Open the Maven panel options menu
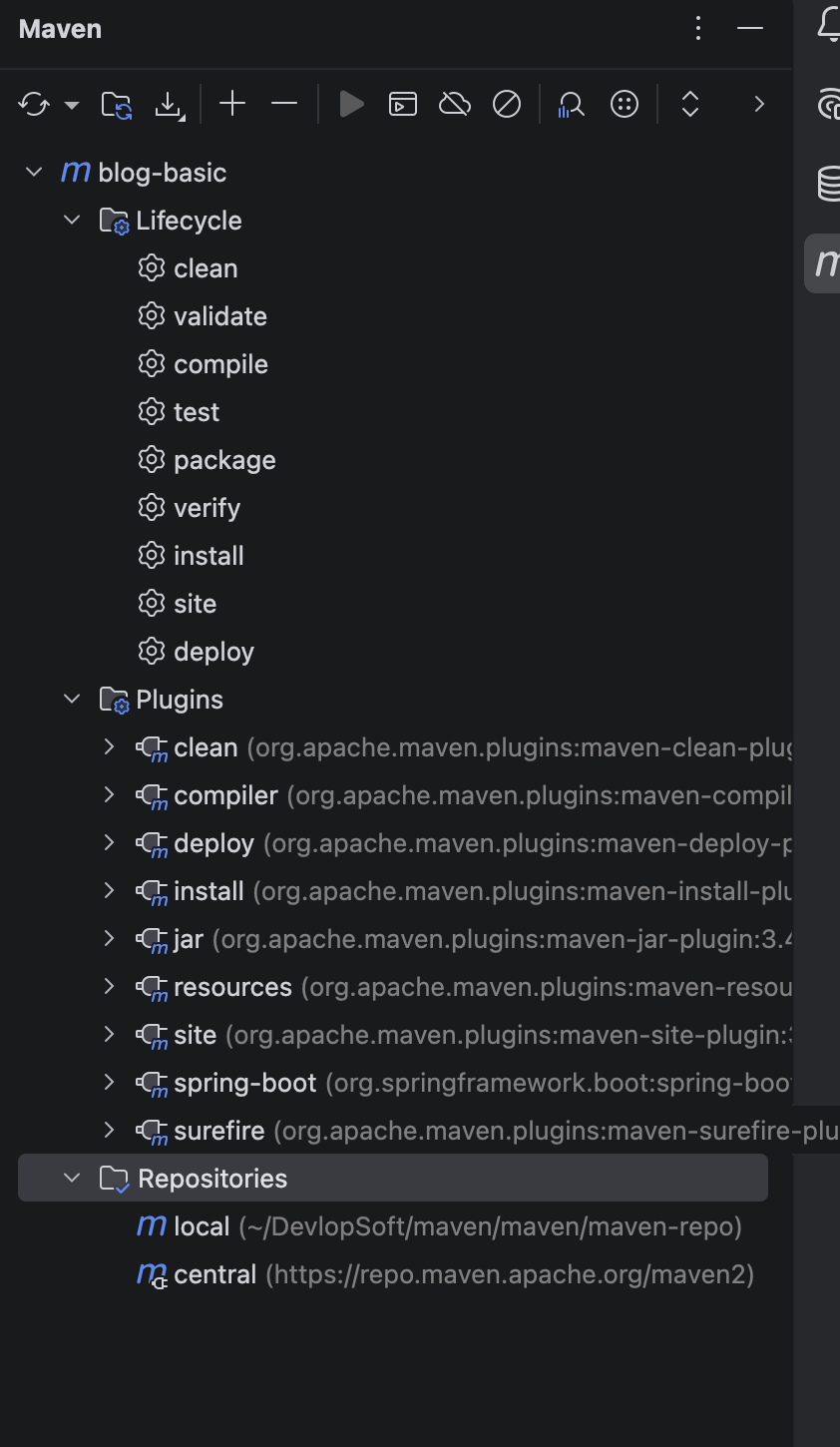This screenshot has height=1447, width=840. [697, 28]
